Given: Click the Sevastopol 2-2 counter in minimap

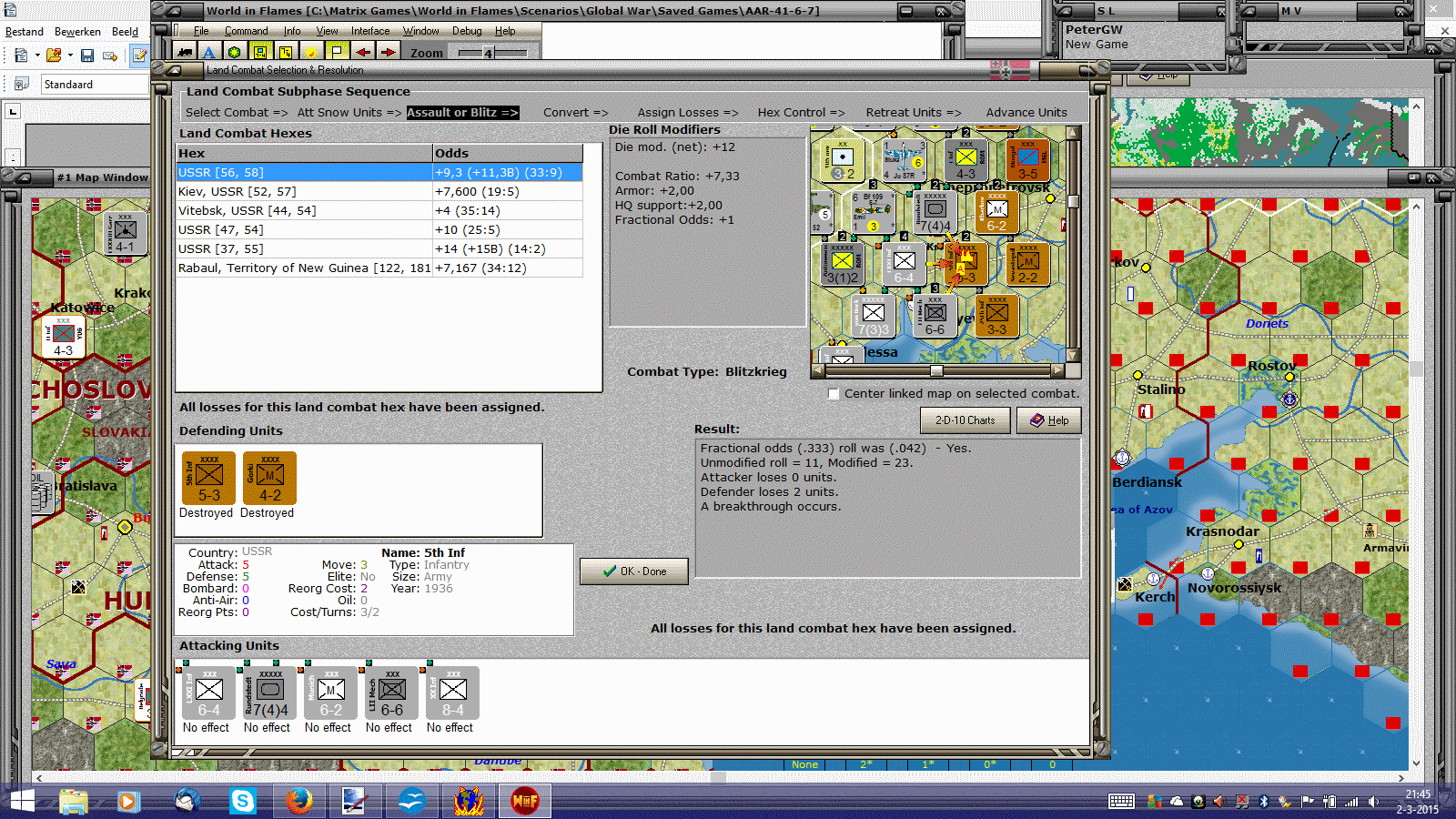Looking at the screenshot, I should (1027, 265).
